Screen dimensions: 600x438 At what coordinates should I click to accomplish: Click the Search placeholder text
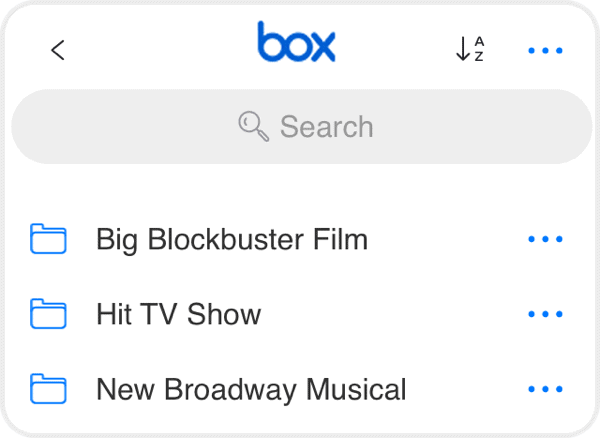[326, 127]
